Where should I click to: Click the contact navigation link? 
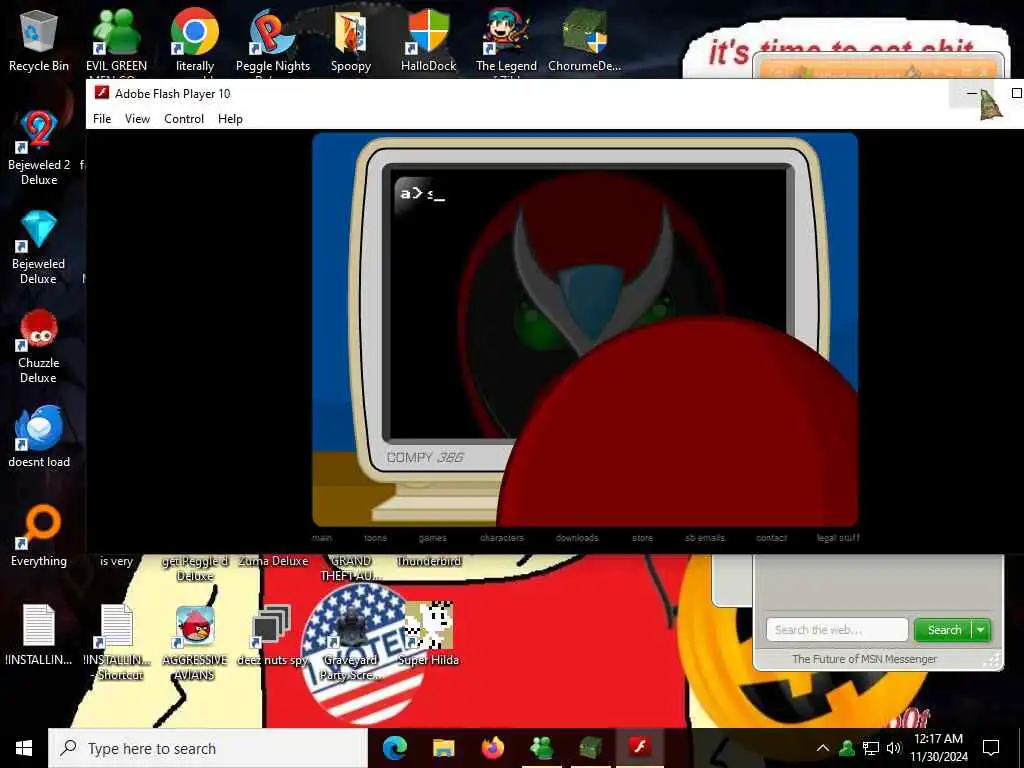(771, 538)
